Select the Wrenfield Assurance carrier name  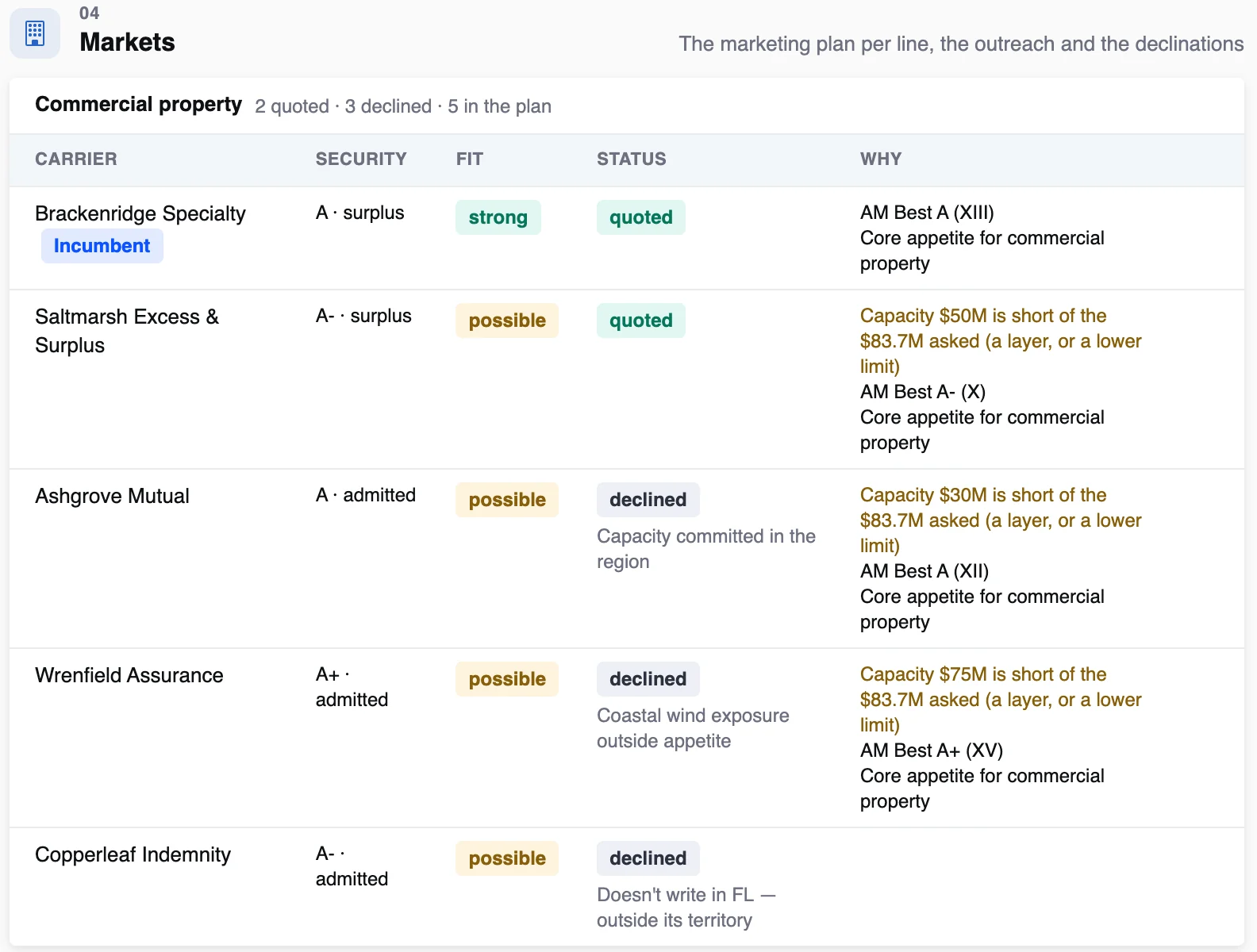pyautogui.click(x=129, y=675)
